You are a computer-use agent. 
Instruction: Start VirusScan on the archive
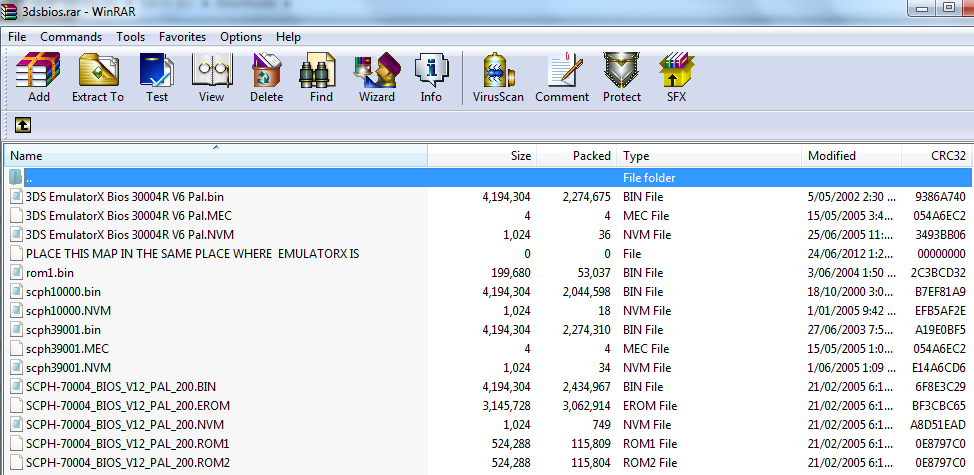[x=498, y=78]
